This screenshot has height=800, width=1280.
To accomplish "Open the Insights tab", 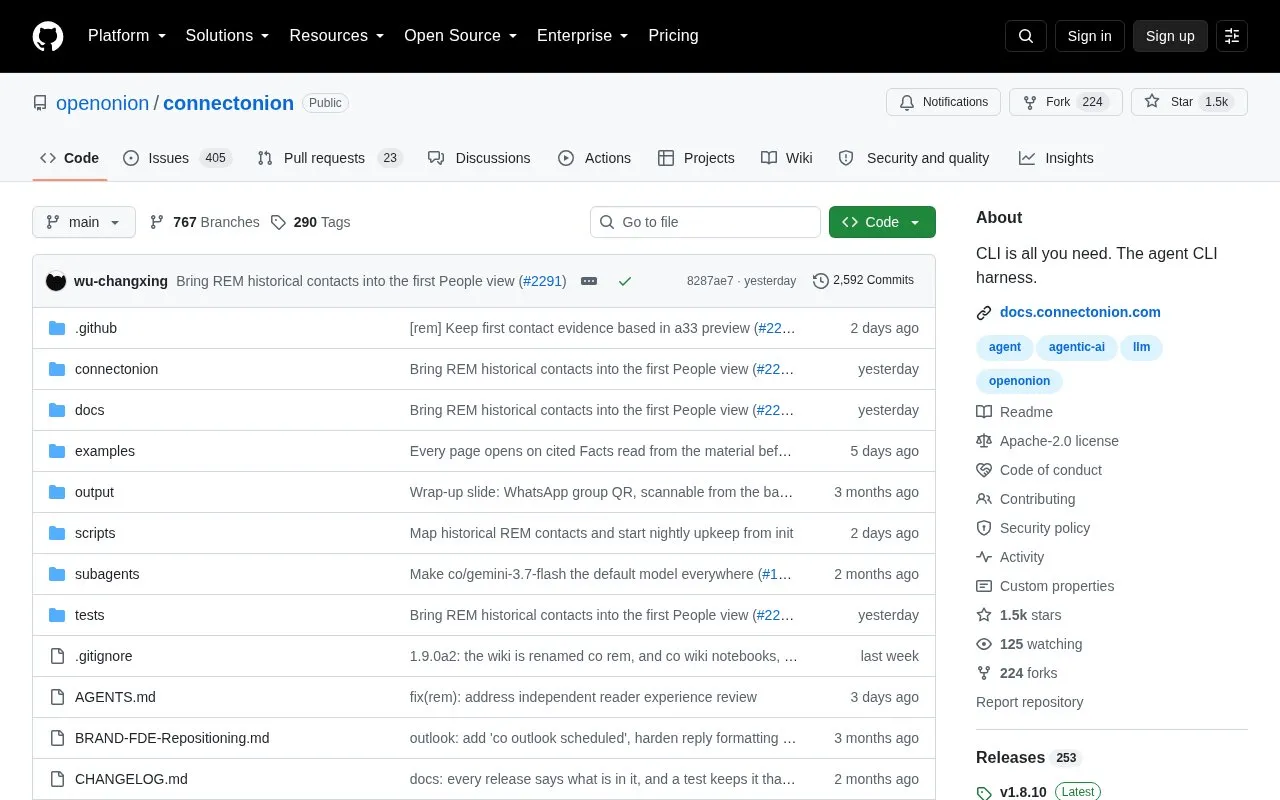I will pyautogui.click(x=1056, y=158).
